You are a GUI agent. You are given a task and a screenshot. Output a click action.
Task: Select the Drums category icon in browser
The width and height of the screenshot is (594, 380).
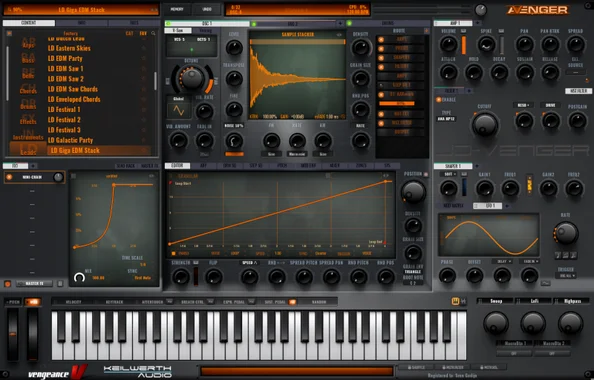(x=28, y=104)
